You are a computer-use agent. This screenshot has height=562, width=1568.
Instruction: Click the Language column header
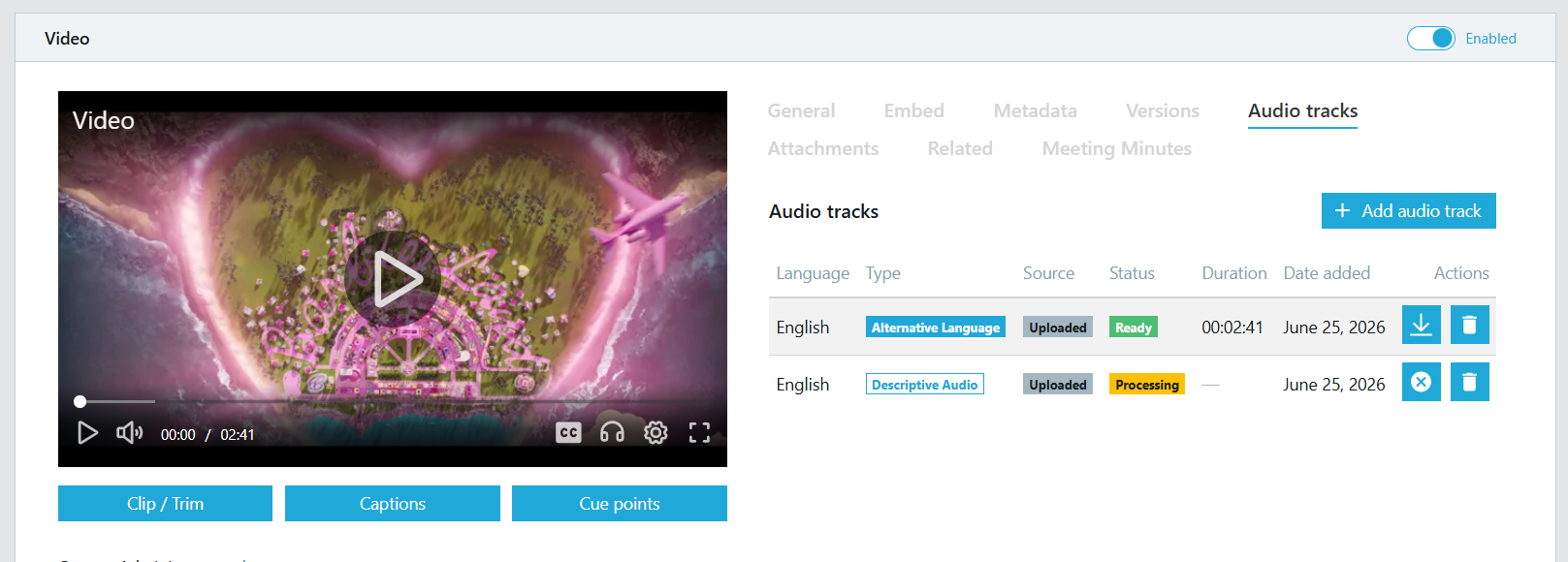click(813, 273)
